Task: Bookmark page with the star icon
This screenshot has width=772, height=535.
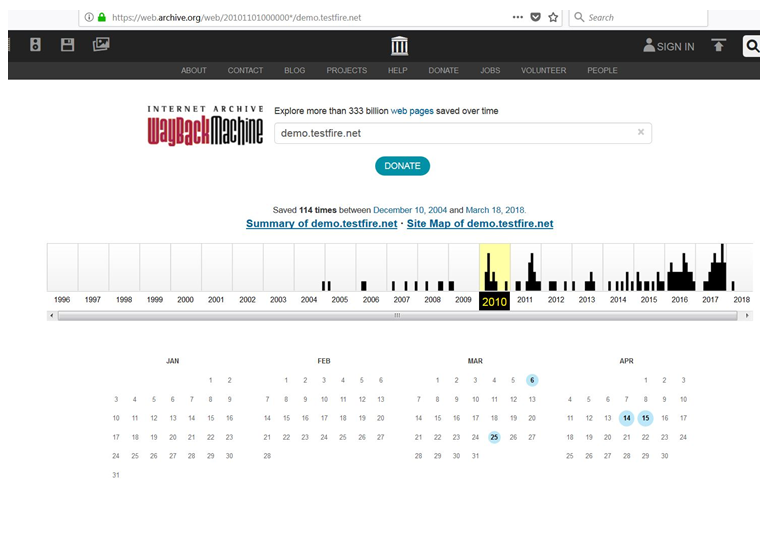Action: (x=553, y=17)
